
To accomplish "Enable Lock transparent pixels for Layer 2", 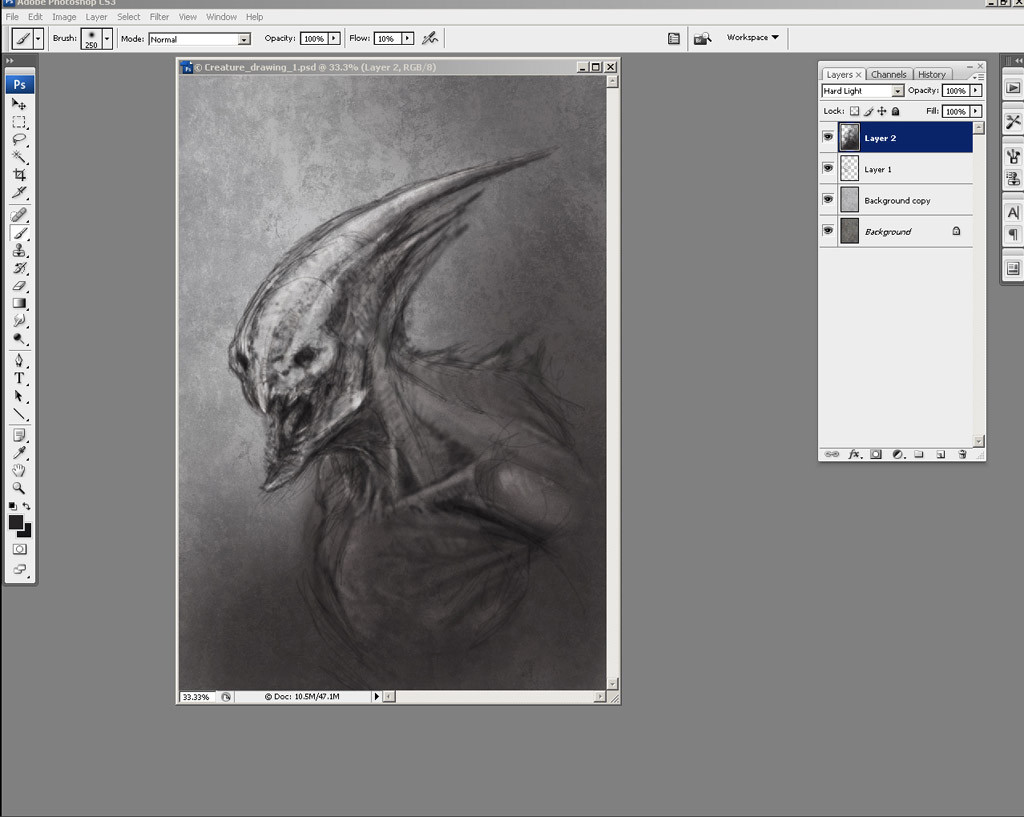I will click(x=855, y=111).
